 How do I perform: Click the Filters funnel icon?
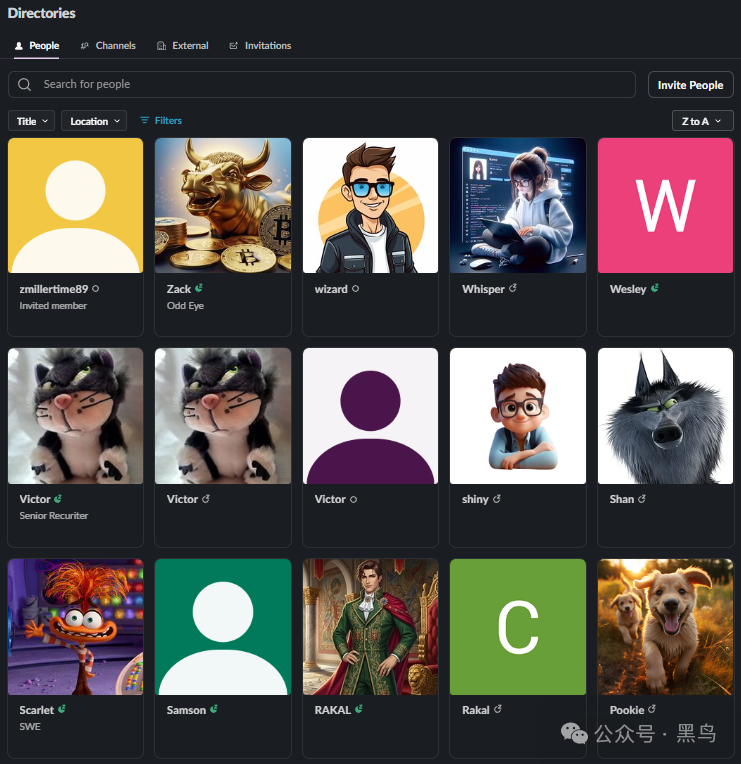(144, 120)
